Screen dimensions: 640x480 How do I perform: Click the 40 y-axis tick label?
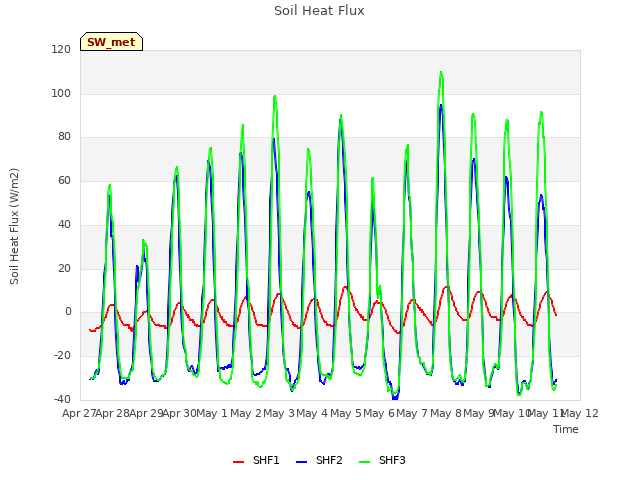[64, 224]
